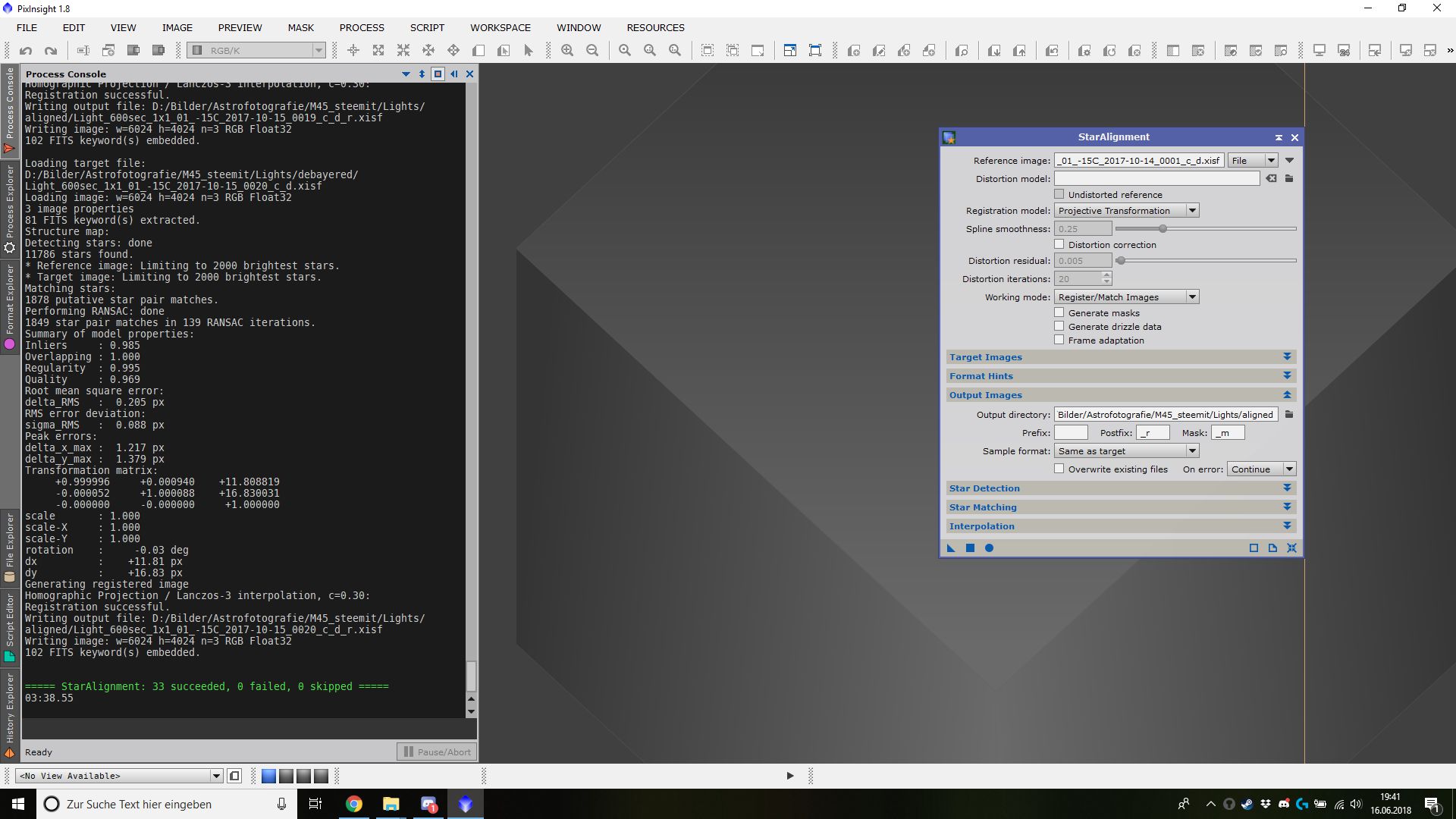The width and height of the screenshot is (1456, 819).
Task: Select the crosshair readout tool icon
Action: [x=353, y=51]
